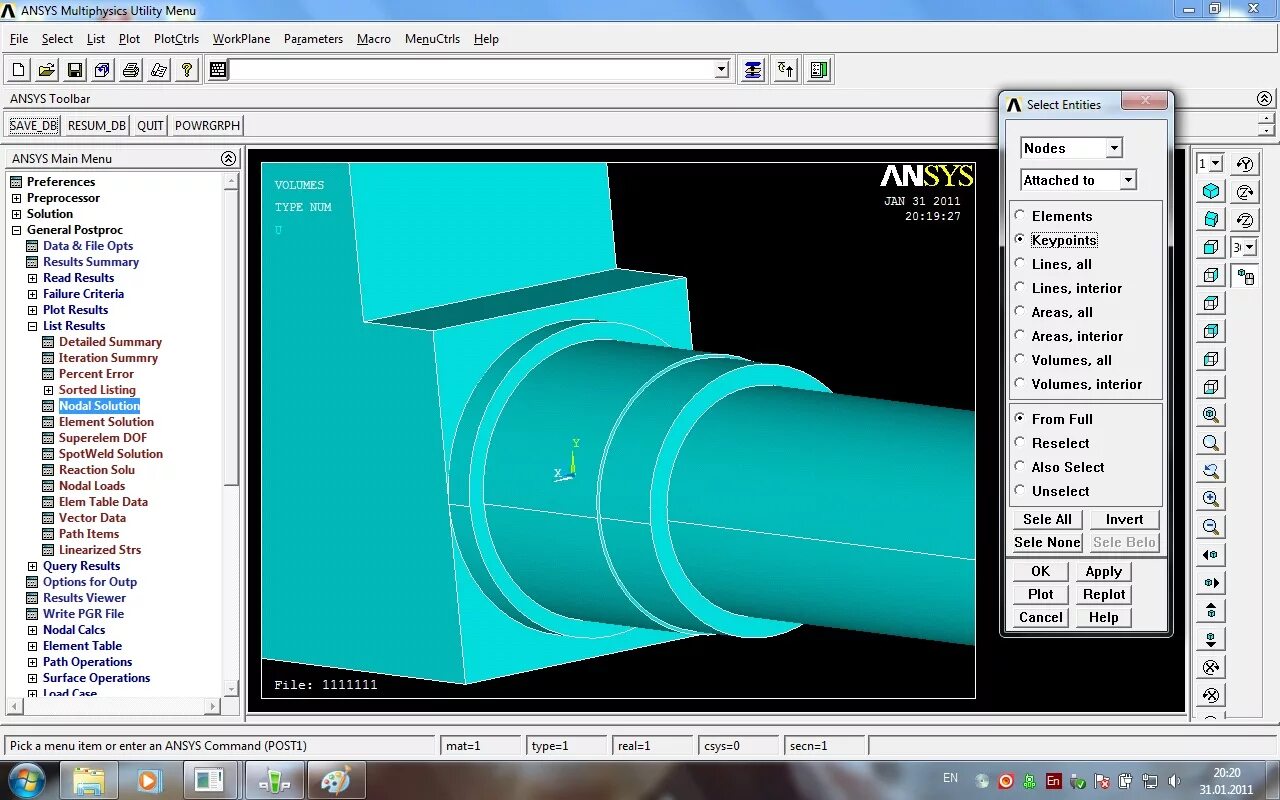
Task: Select the "Volumes, all" radio option
Action: click(x=1020, y=360)
